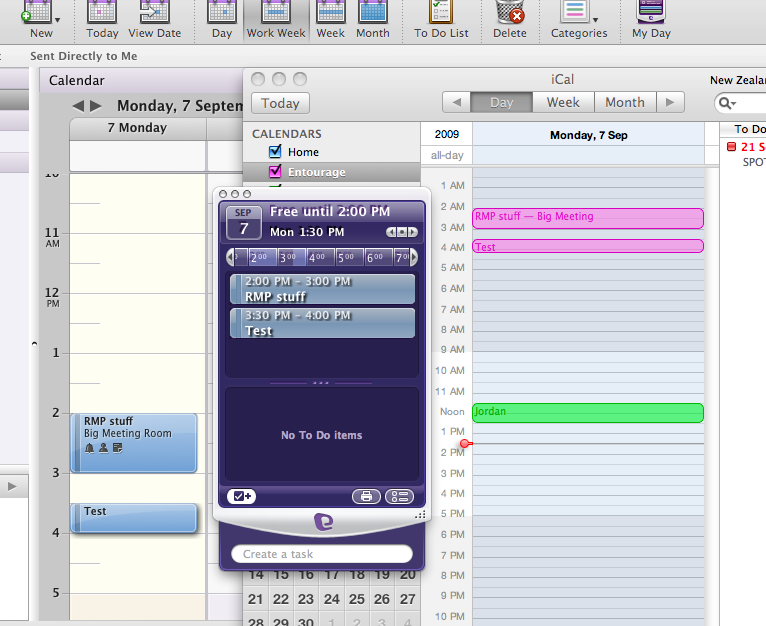Click iCal next day arrow button
The width and height of the screenshot is (766, 626).
(670, 102)
